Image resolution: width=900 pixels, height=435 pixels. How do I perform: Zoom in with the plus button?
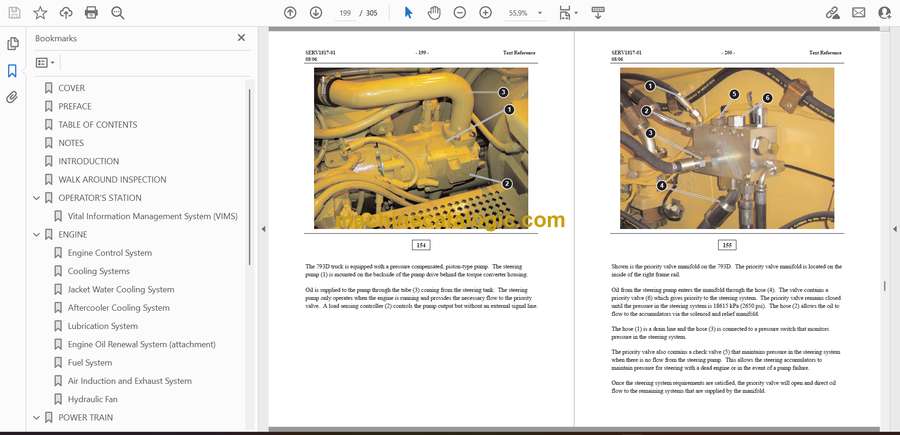486,13
